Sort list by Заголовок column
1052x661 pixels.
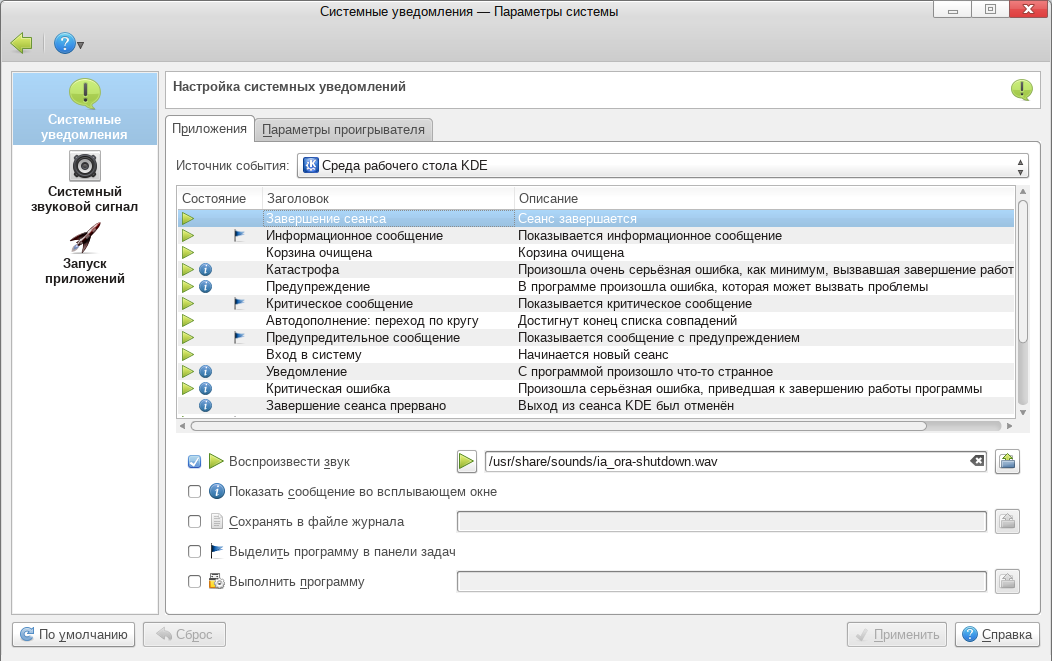tap(388, 199)
